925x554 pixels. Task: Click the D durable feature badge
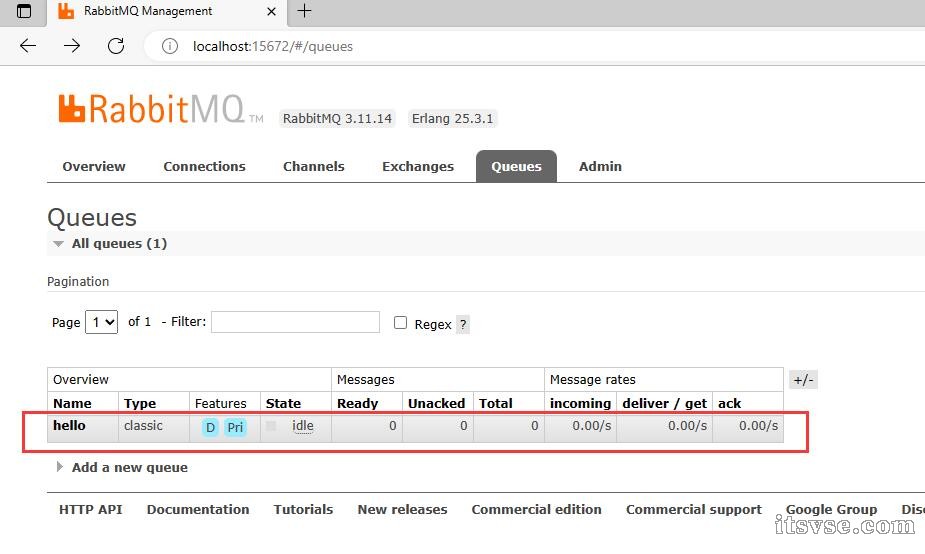[210, 427]
